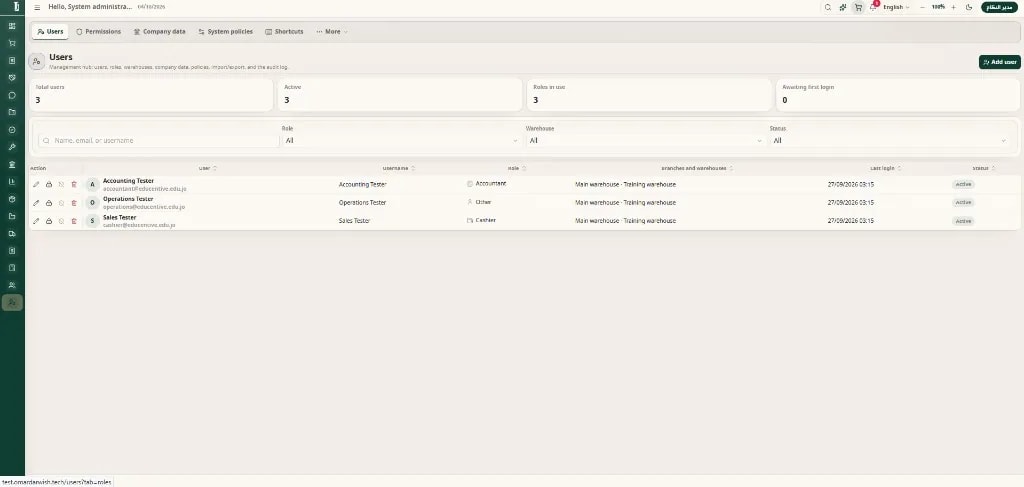Image resolution: width=1024 pixels, height=487 pixels.
Task: Click the cart icon in top bar
Action: tap(858, 7)
